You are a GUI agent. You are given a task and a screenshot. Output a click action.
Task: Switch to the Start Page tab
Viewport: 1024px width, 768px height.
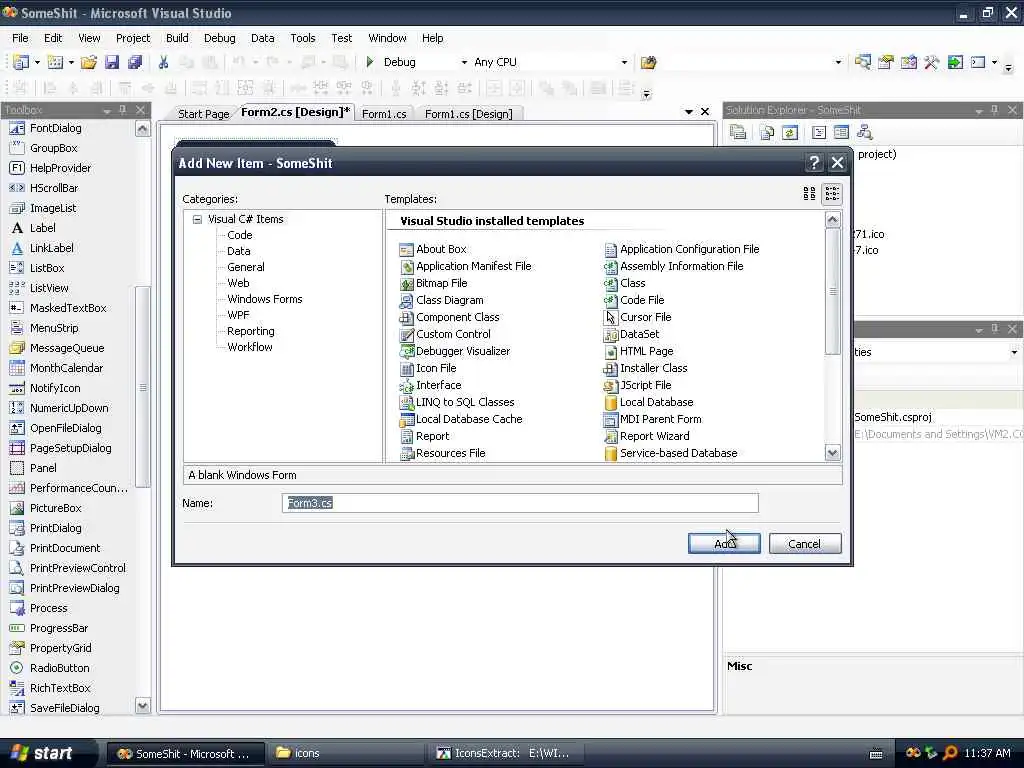[x=203, y=114]
